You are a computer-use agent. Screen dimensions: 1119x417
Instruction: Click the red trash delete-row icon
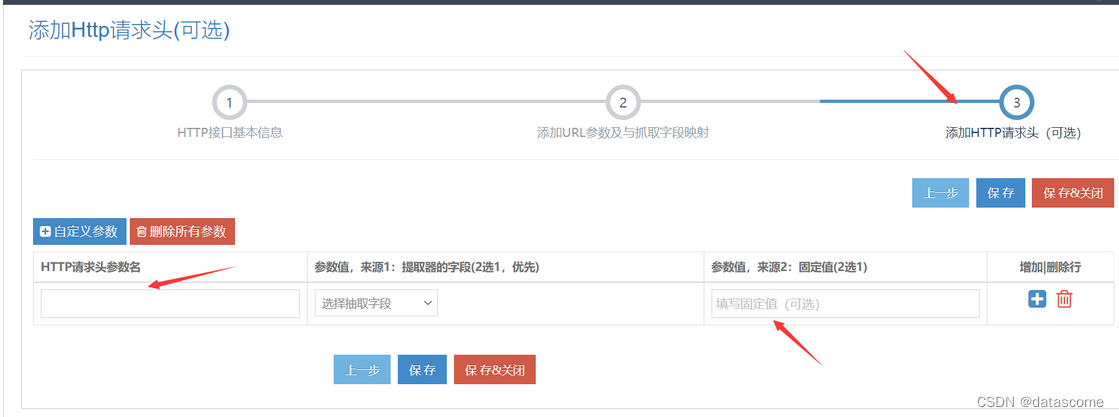(1064, 299)
